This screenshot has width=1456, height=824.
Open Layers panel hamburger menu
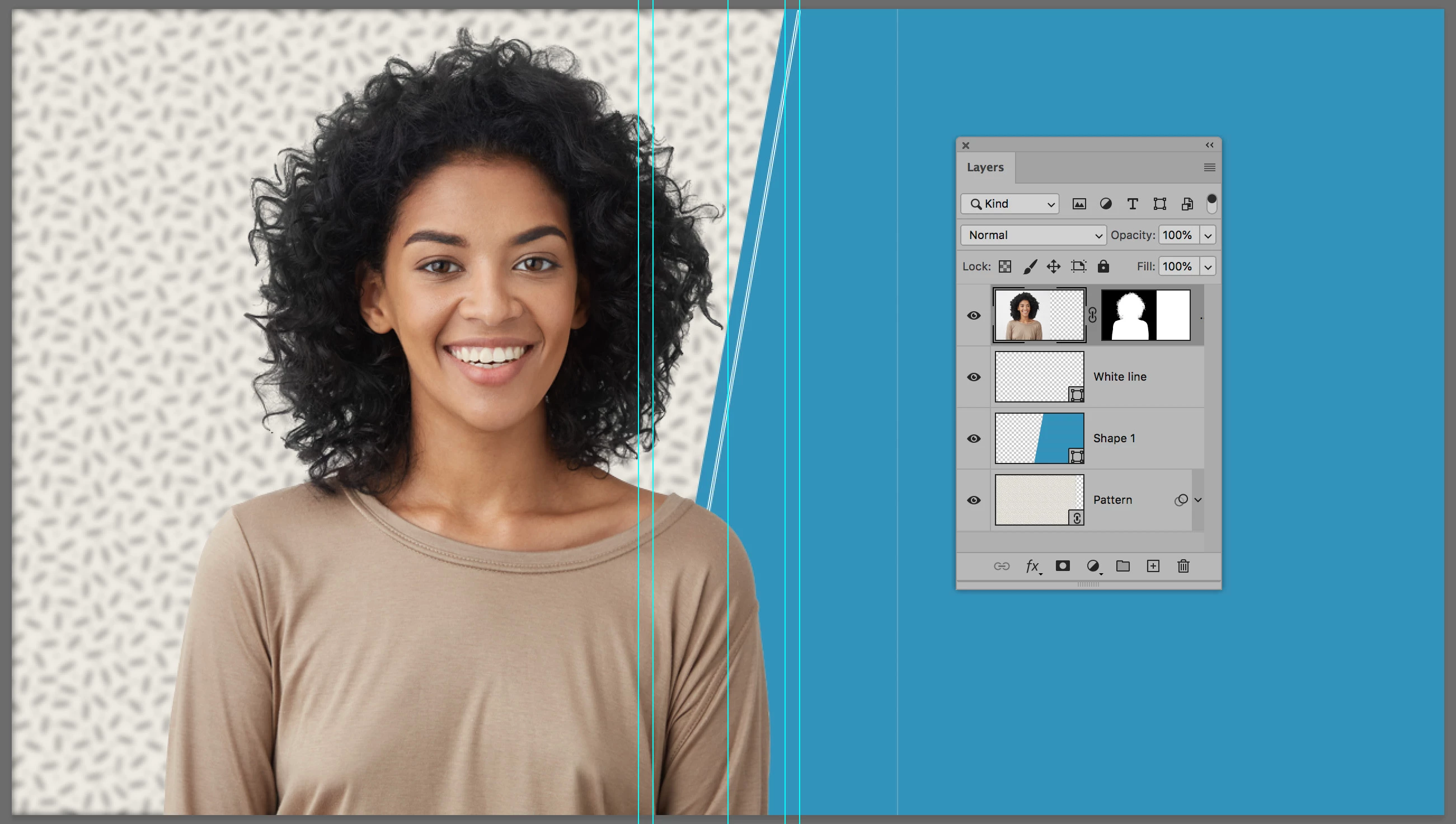tap(1209, 167)
